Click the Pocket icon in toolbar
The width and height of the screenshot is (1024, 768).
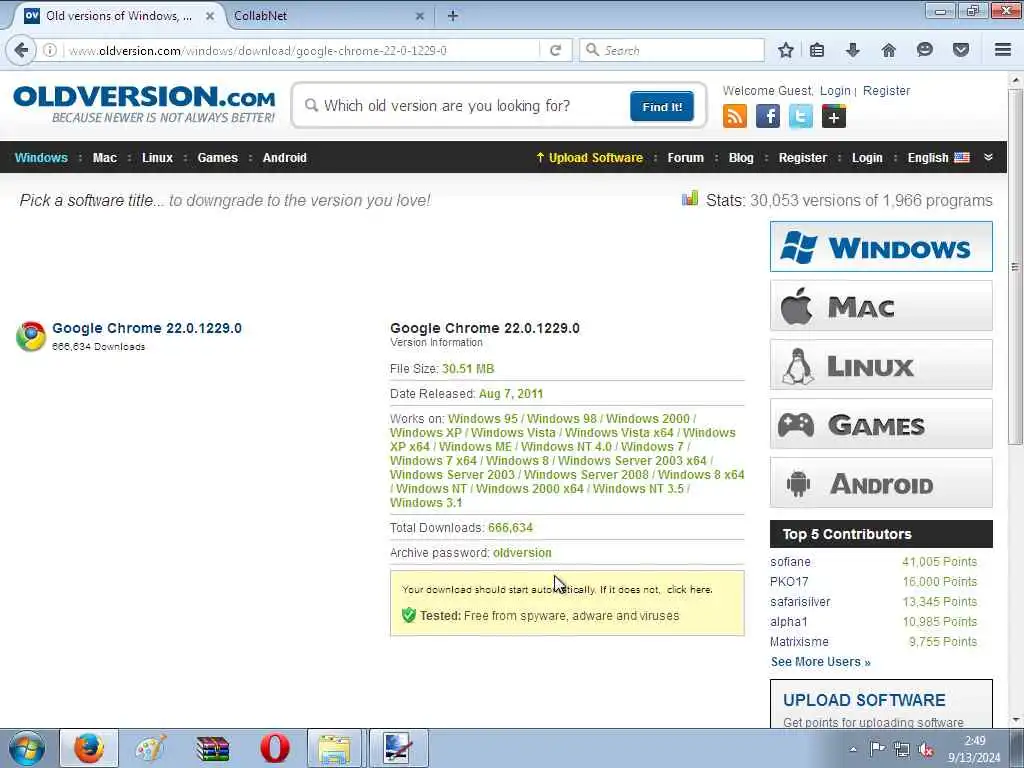point(961,50)
